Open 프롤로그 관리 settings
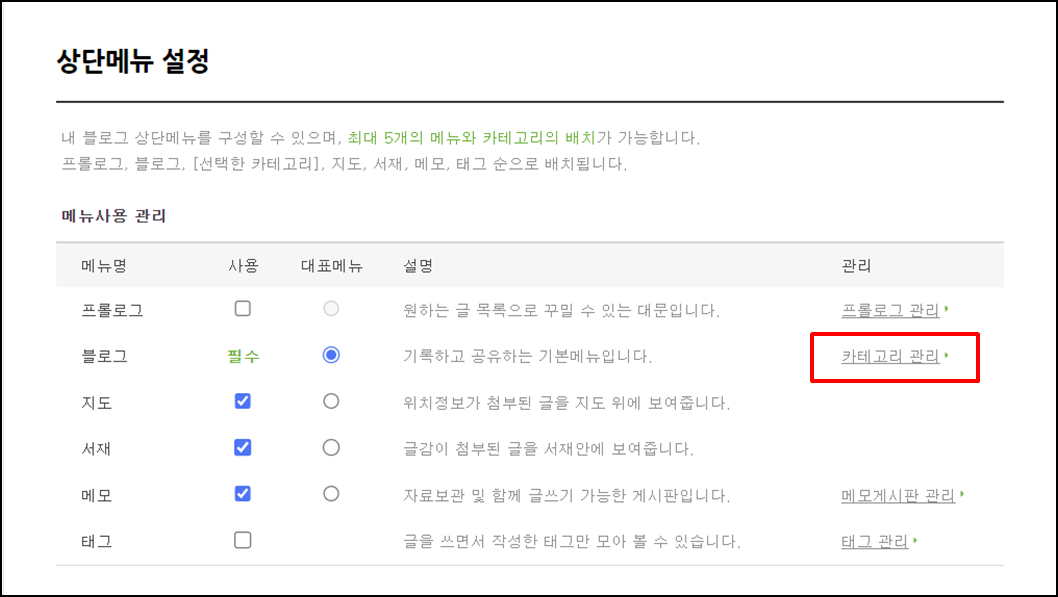This screenshot has height=597, width=1058. point(888,309)
